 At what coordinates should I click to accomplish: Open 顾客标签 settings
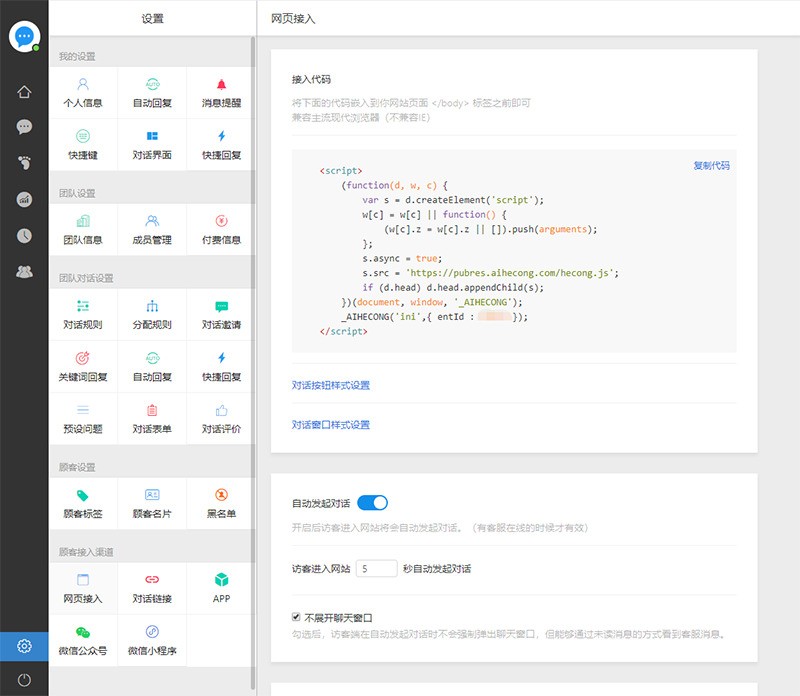point(83,504)
